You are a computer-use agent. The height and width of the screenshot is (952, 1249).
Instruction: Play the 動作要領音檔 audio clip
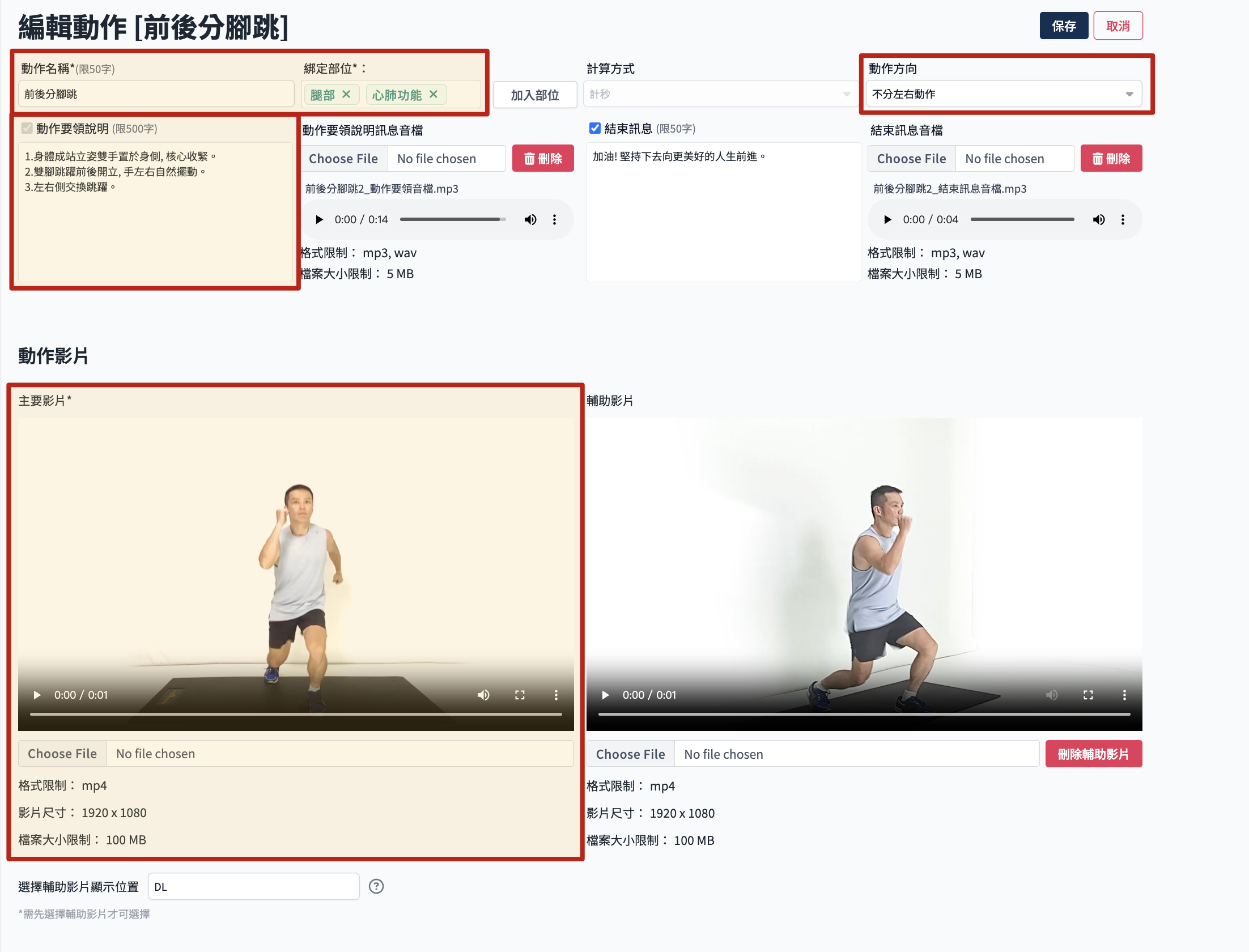point(319,219)
